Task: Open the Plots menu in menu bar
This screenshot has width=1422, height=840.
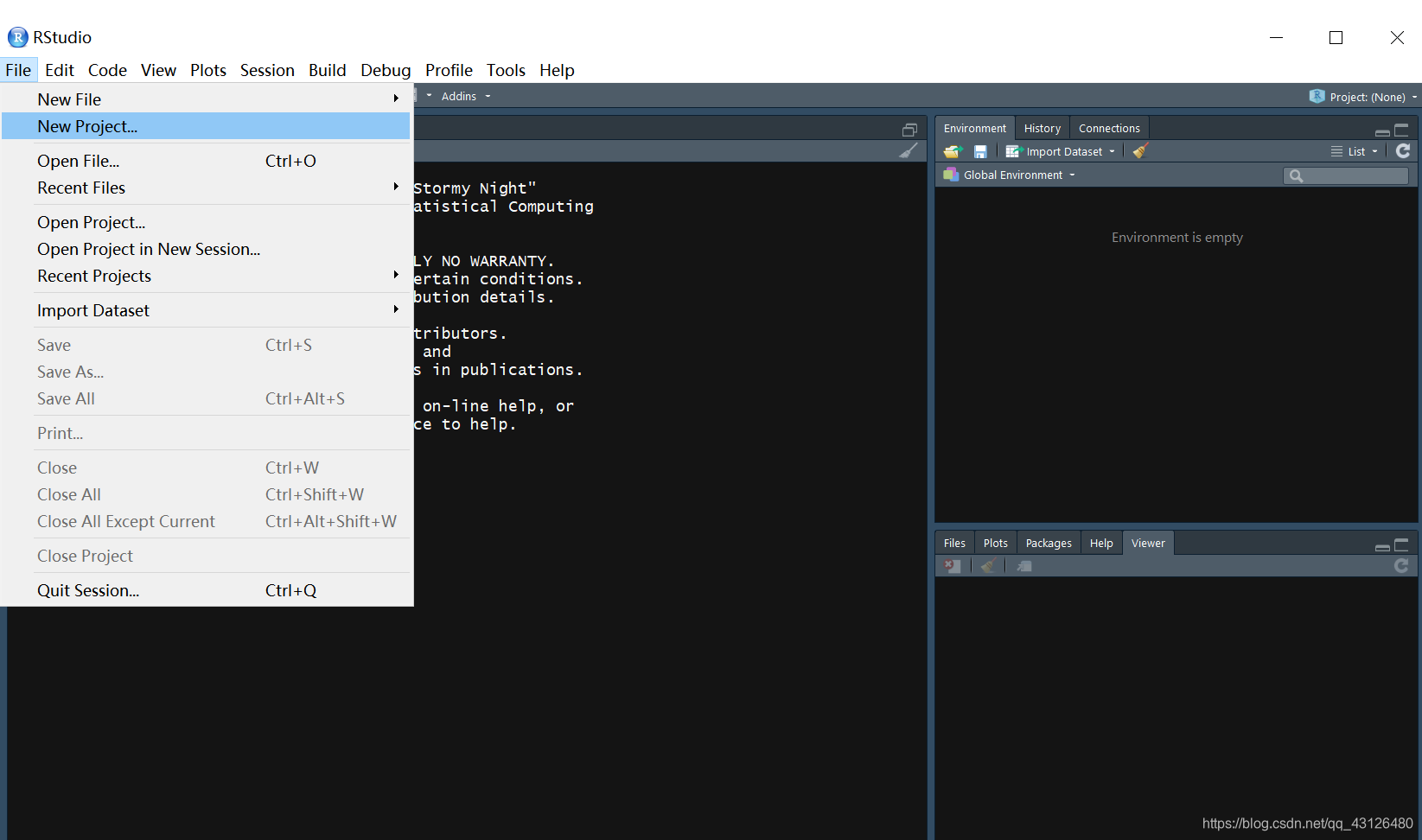Action: [208, 70]
